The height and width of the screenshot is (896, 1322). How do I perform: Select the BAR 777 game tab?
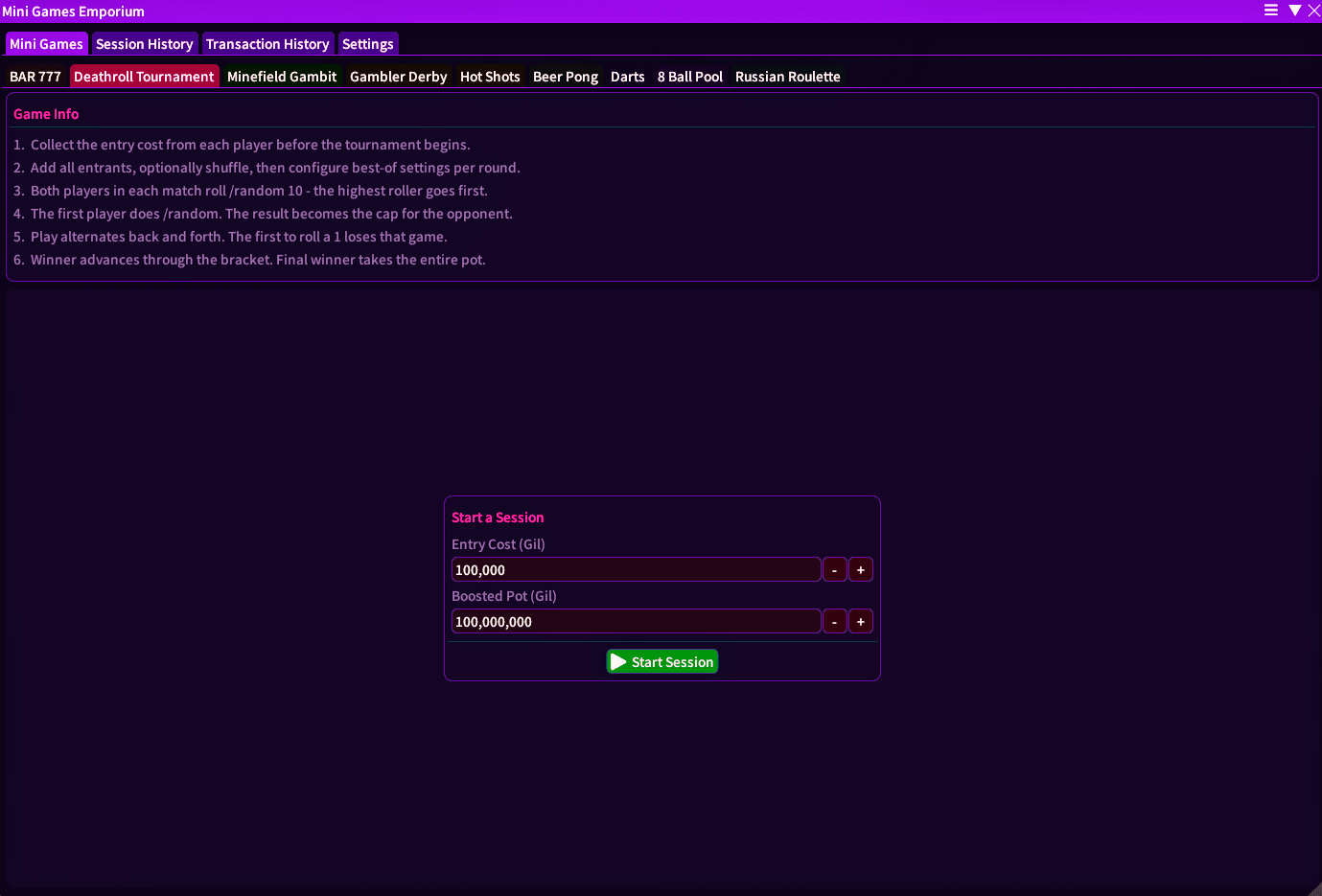click(35, 77)
